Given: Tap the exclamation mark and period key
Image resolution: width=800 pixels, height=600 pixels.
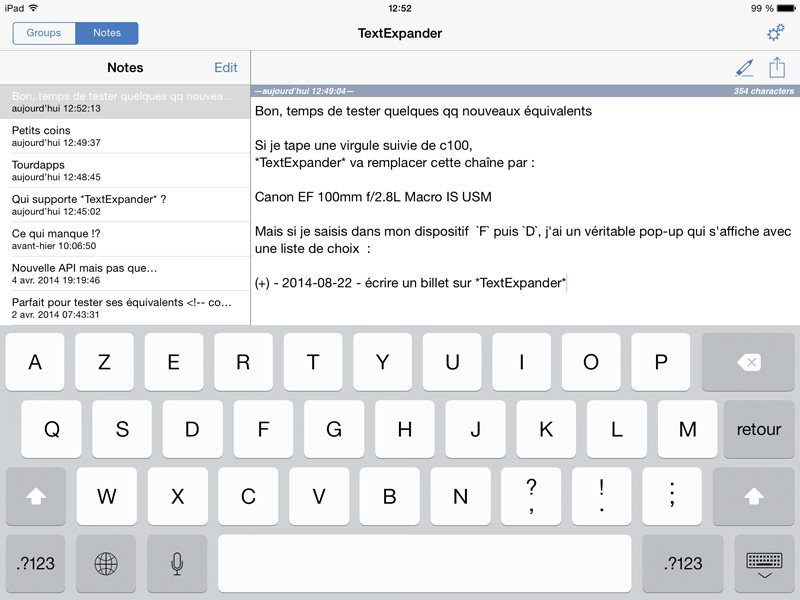Looking at the screenshot, I should (x=602, y=496).
